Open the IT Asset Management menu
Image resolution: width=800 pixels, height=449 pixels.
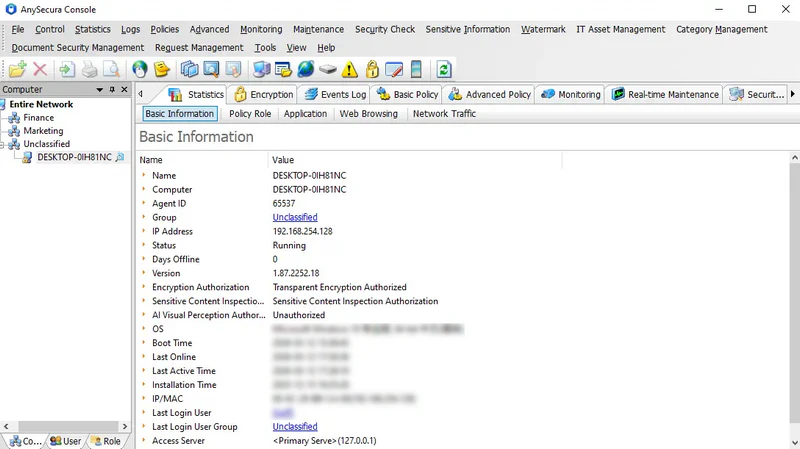[621, 30]
